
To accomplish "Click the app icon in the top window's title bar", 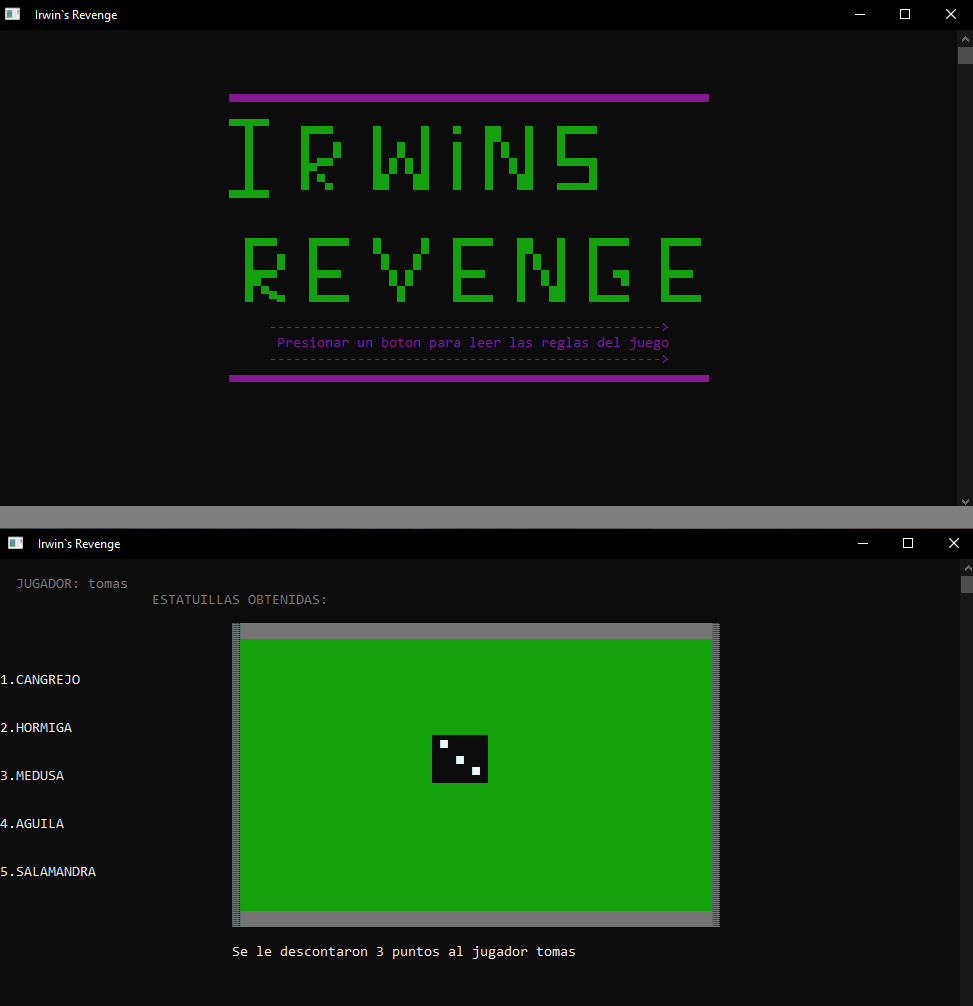I will pos(13,14).
